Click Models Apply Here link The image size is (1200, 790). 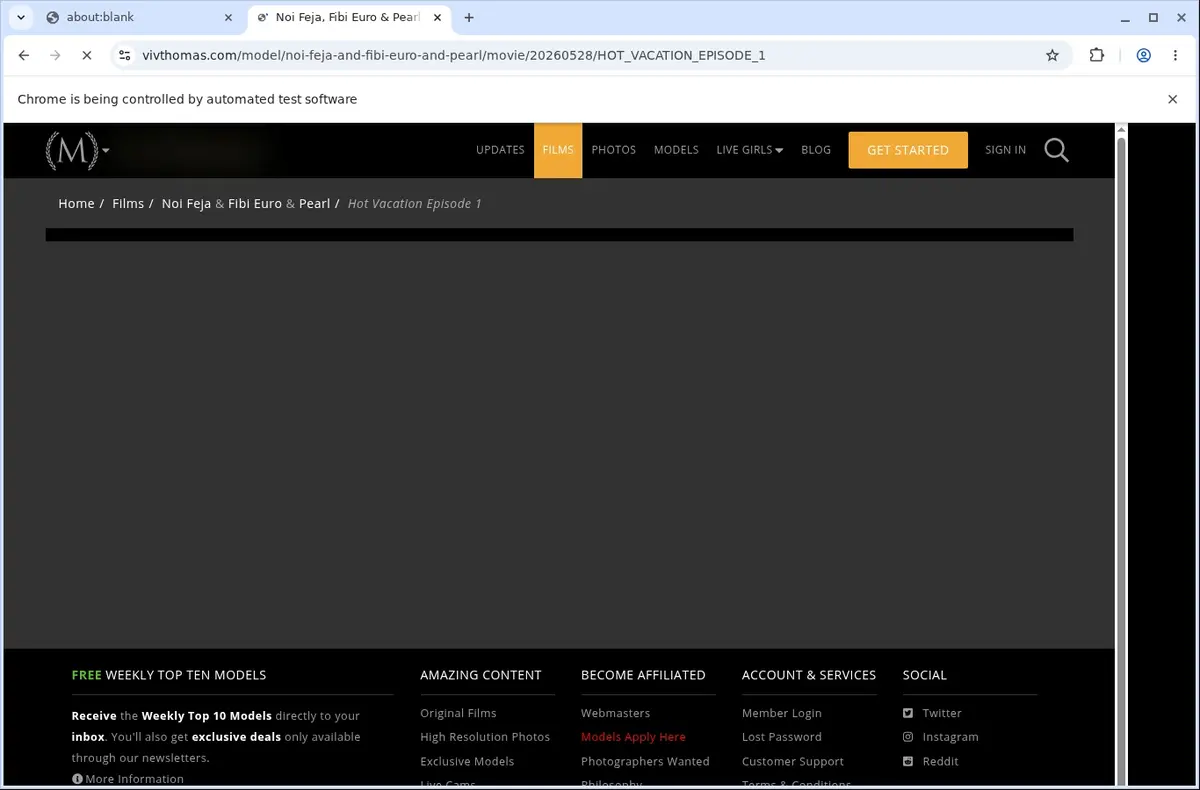tap(633, 737)
